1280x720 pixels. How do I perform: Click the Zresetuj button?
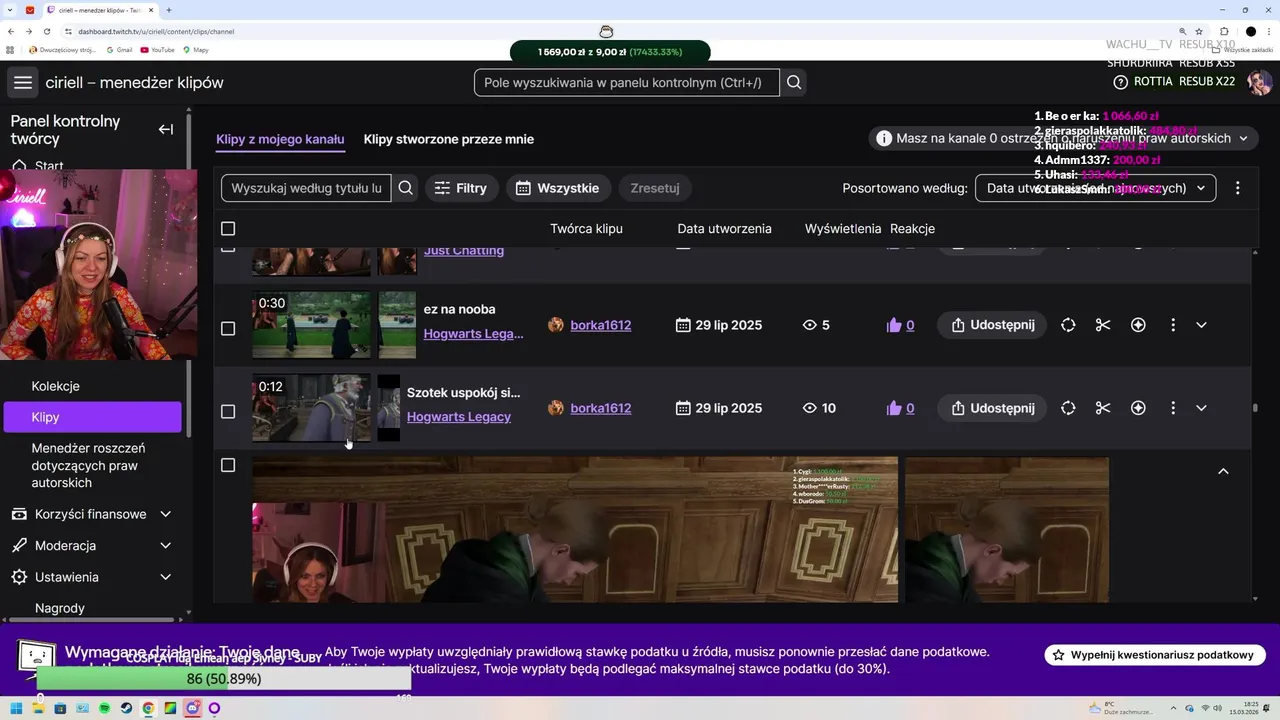click(655, 188)
